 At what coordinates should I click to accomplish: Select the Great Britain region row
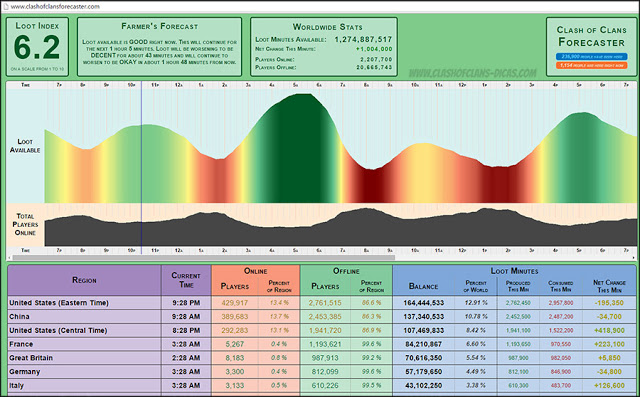pos(322,358)
